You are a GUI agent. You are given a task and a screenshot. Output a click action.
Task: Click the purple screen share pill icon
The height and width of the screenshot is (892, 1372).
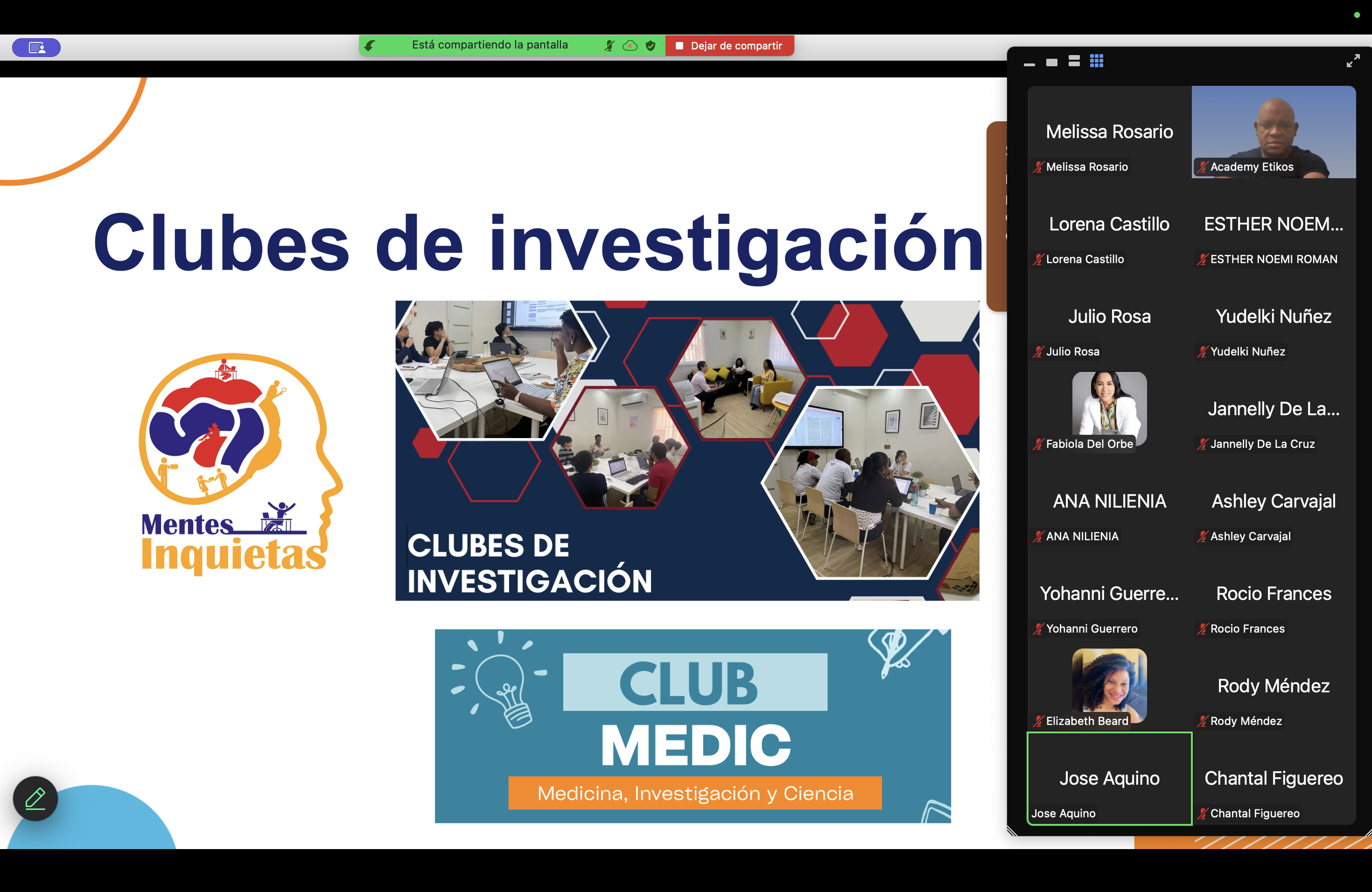pos(36,47)
